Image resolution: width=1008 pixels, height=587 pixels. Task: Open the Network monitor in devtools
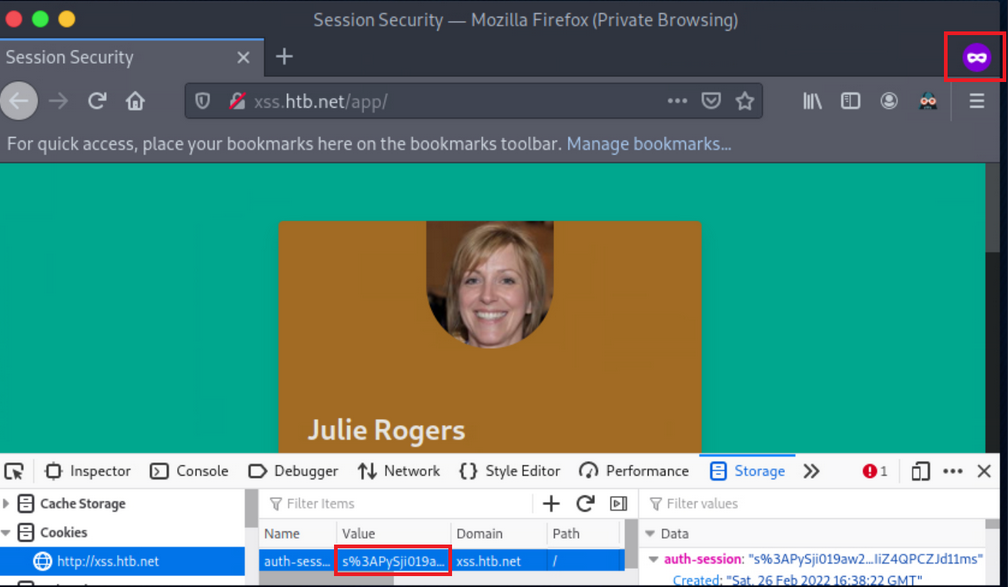(x=399, y=470)
